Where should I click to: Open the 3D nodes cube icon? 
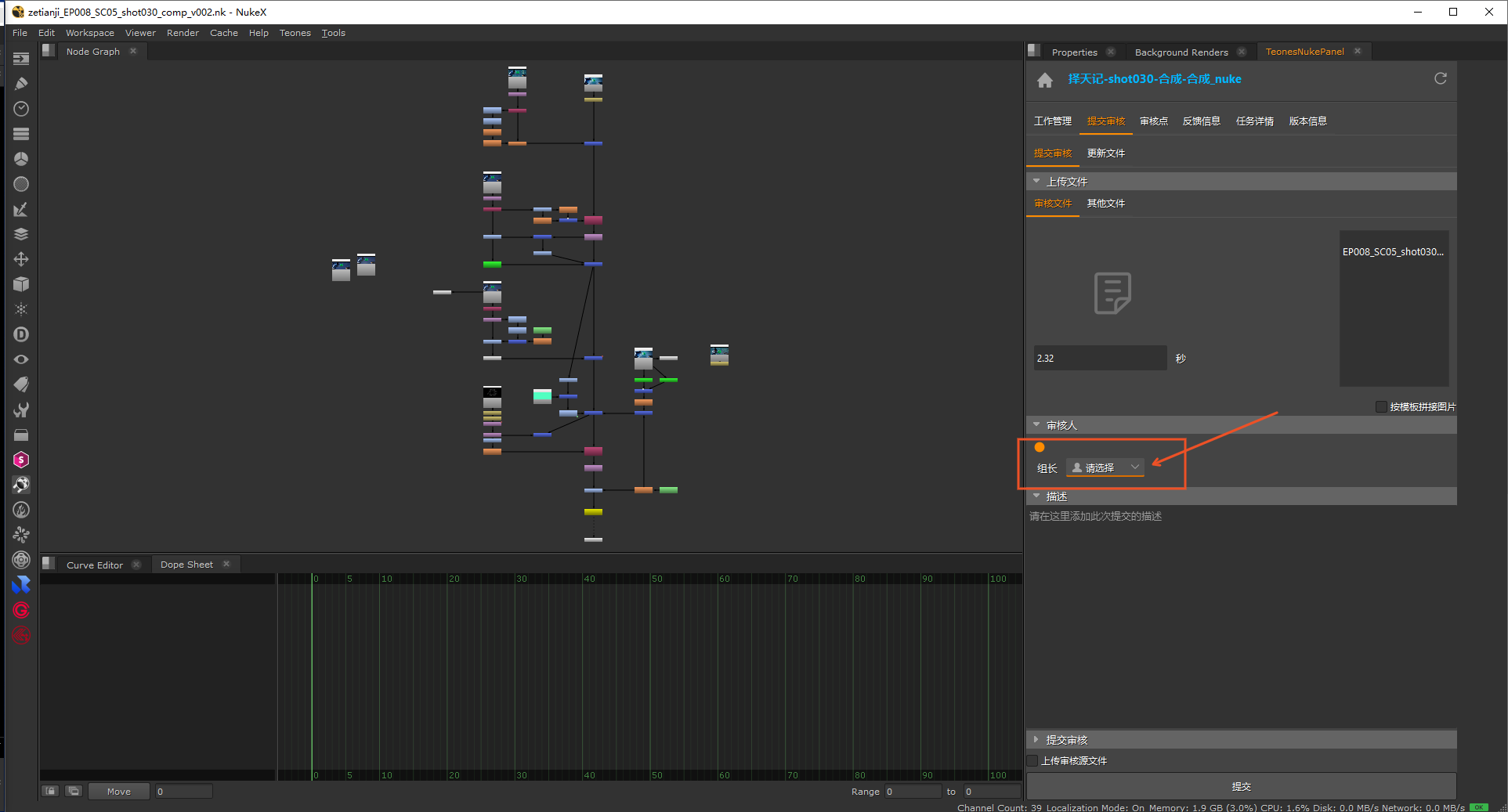pyautogui.click(x=21, y=284)
